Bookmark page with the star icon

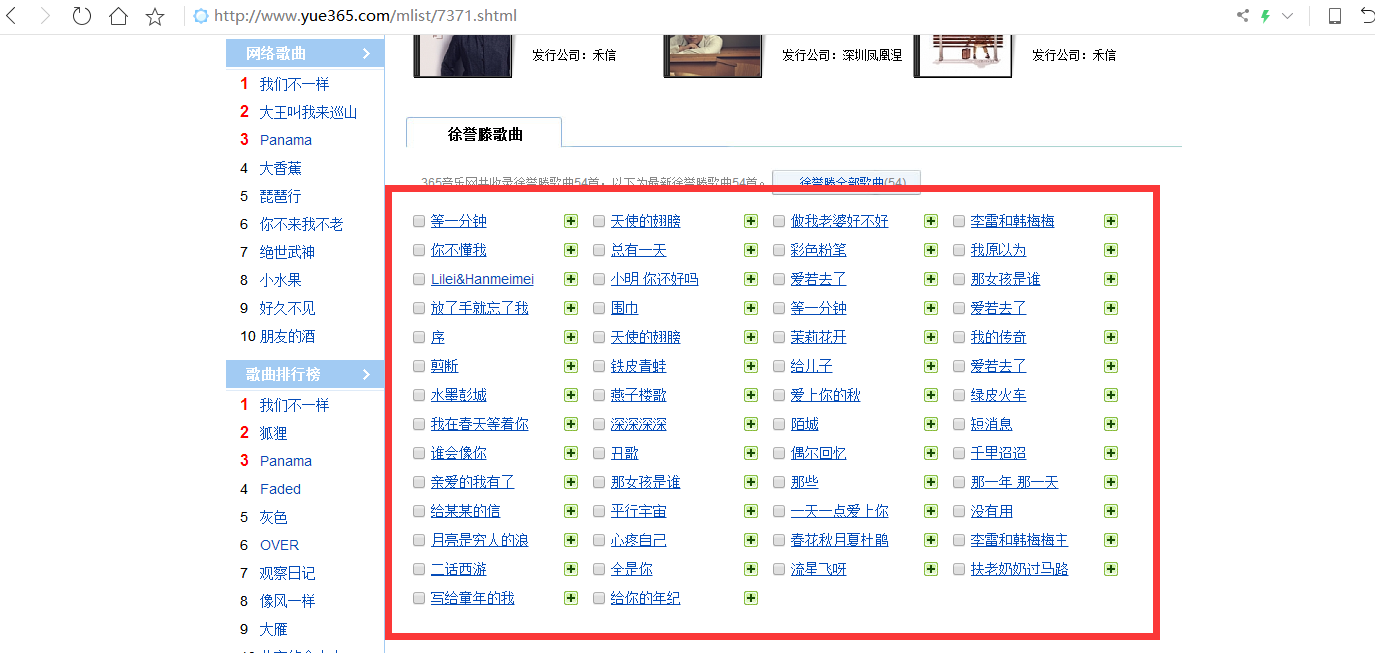[155, 16]
